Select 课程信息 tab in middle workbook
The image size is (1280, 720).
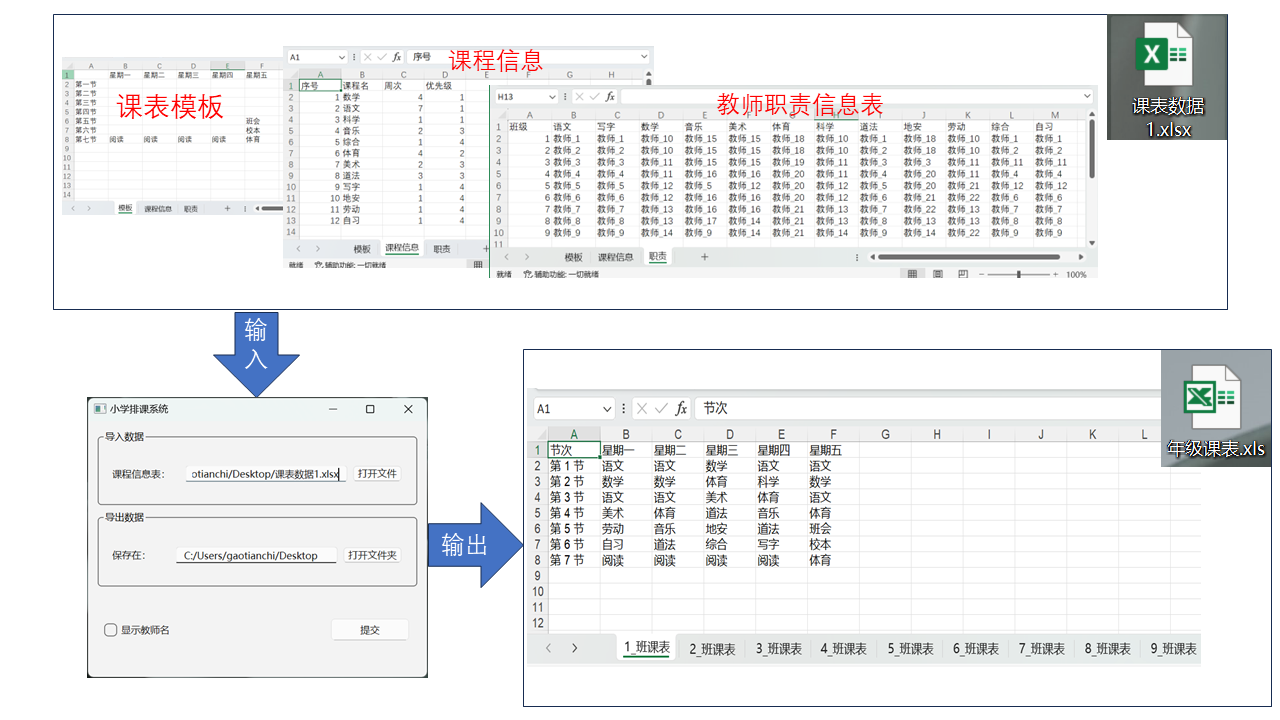pos(402,248)
